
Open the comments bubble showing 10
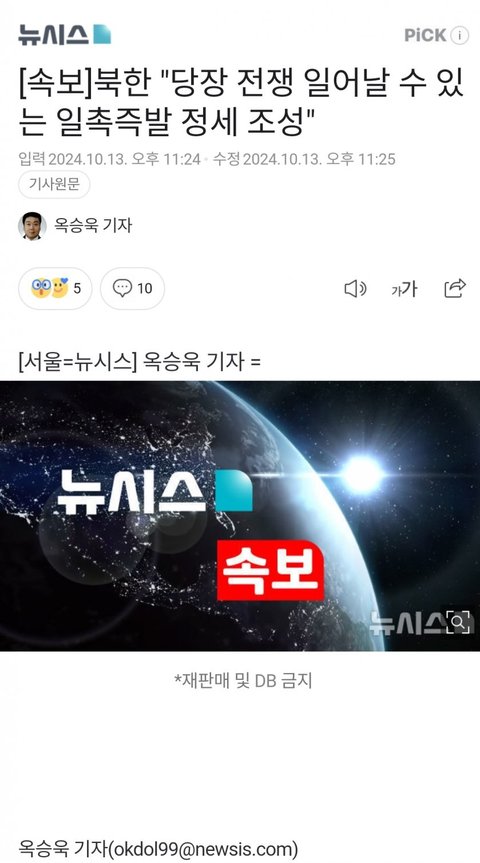click(x=132, y=288)
